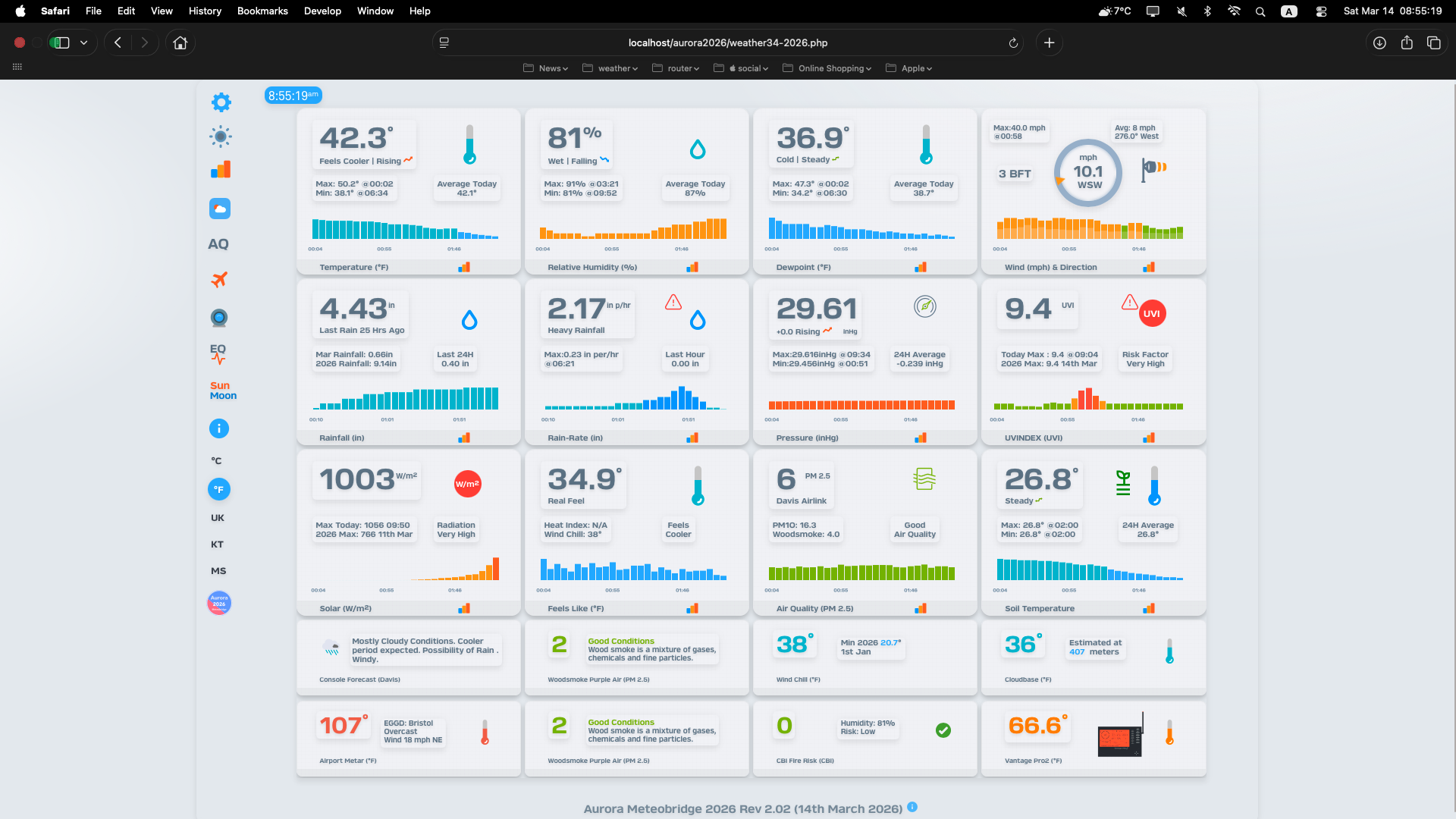Image resolution: width=1456 pixels, height=819 pixels.
Task: Switch units to °C
Action: pos(217,461)
